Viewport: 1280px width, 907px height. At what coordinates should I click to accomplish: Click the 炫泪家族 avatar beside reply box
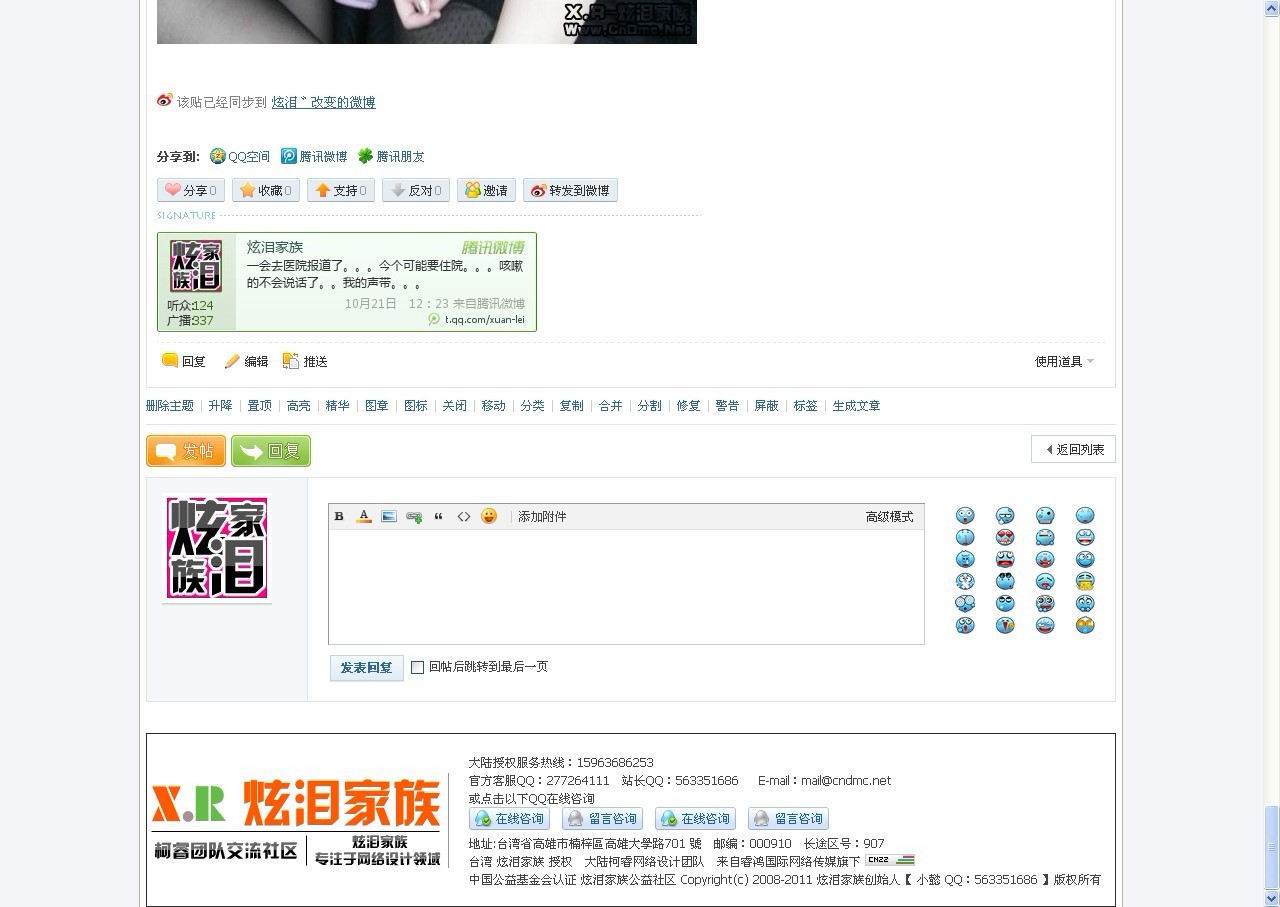pos(217,548)
